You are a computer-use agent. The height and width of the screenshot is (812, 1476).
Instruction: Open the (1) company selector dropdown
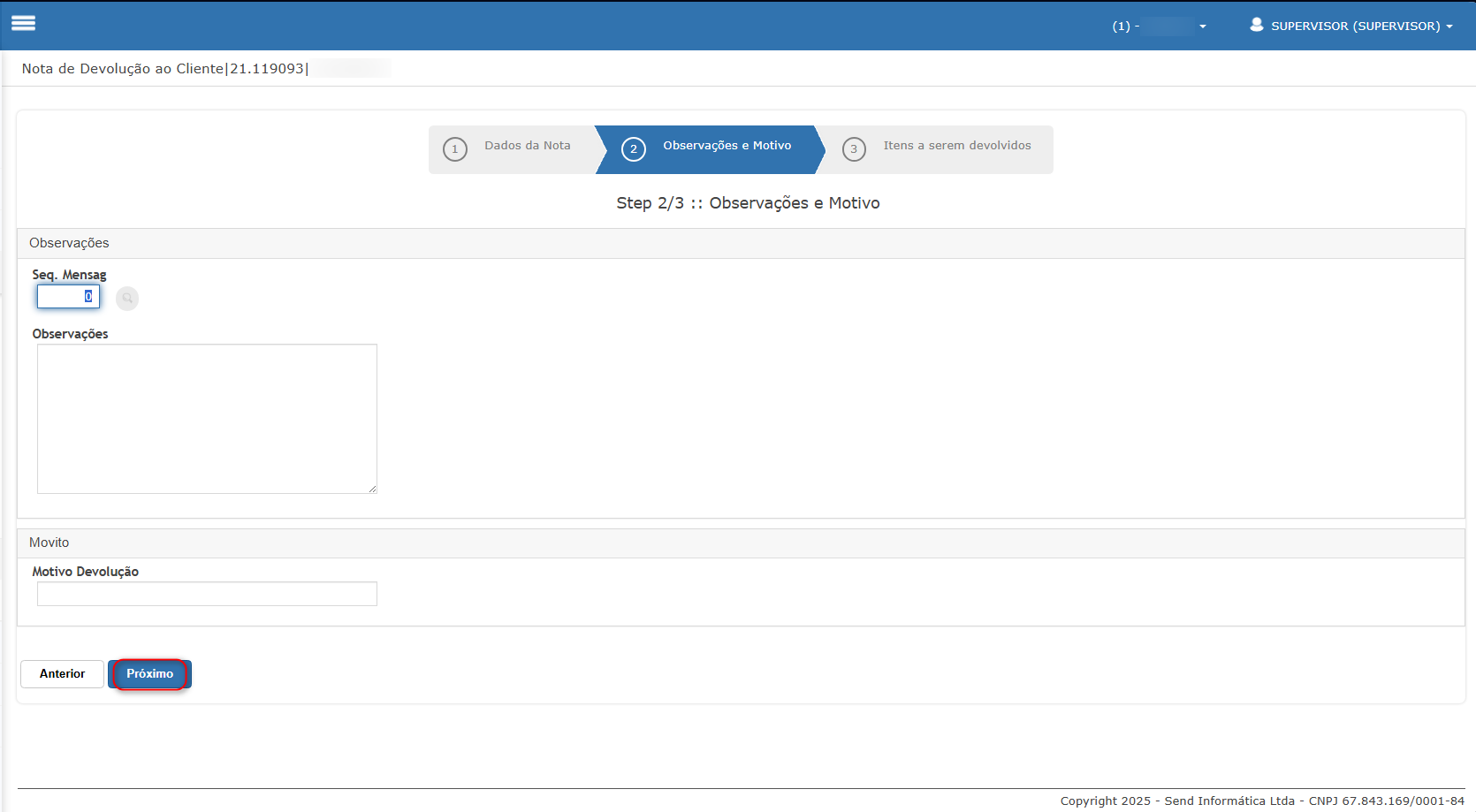pos(1158,26)
